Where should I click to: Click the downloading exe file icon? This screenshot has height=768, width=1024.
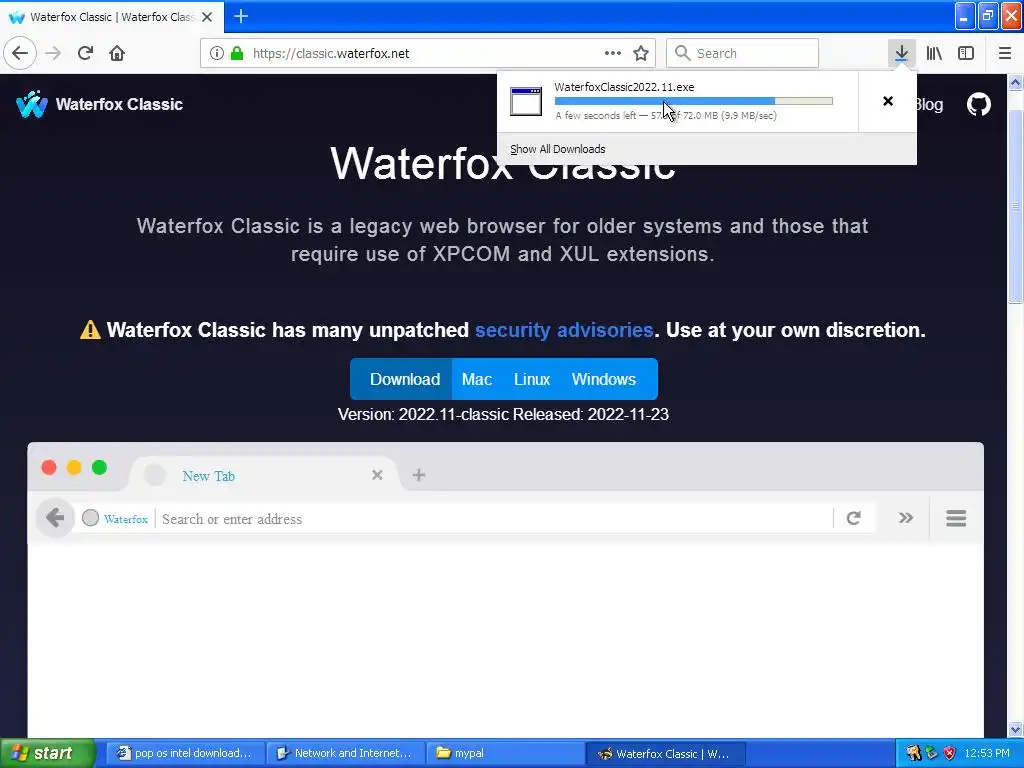pyautogui.click(x=526, y=101)
